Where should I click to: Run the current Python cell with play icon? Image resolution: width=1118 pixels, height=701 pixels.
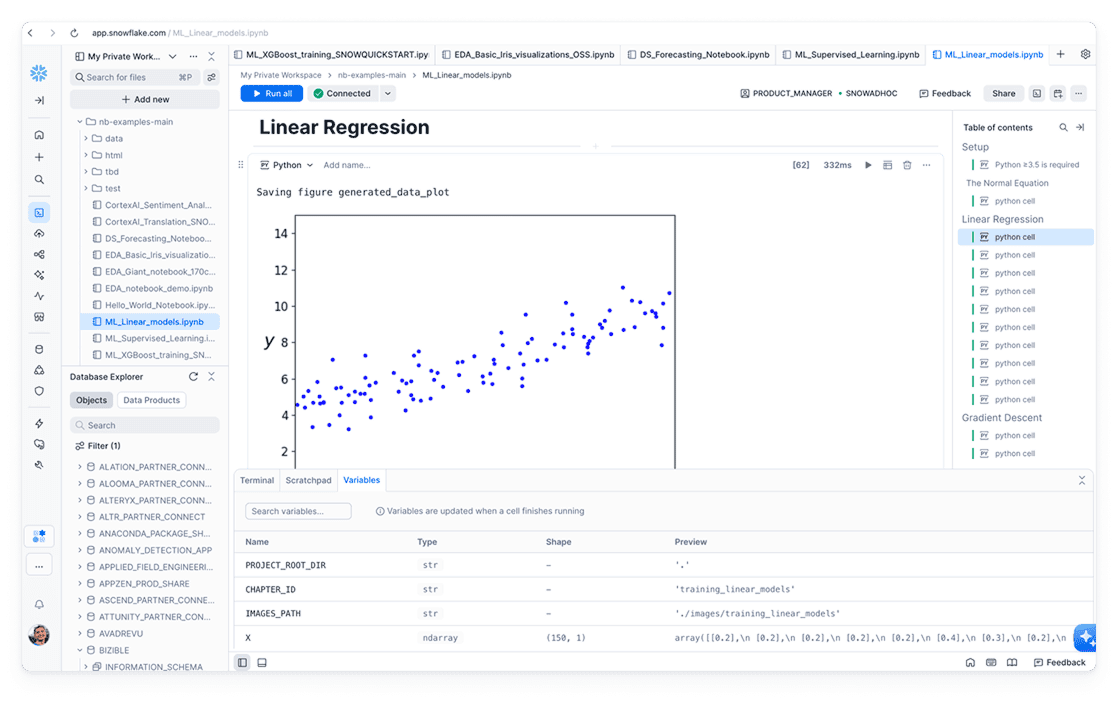tap(868, 165)
